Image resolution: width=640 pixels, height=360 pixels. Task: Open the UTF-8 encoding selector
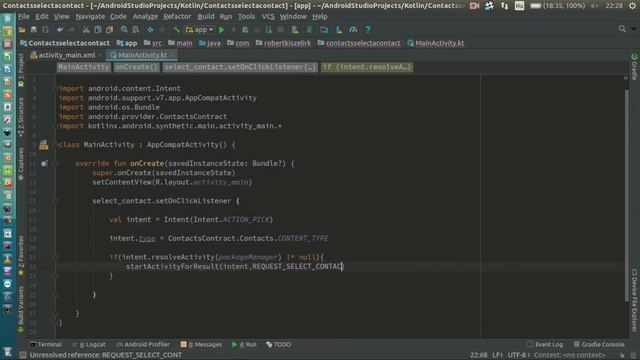pyautogui.click(x=519, y=355)
